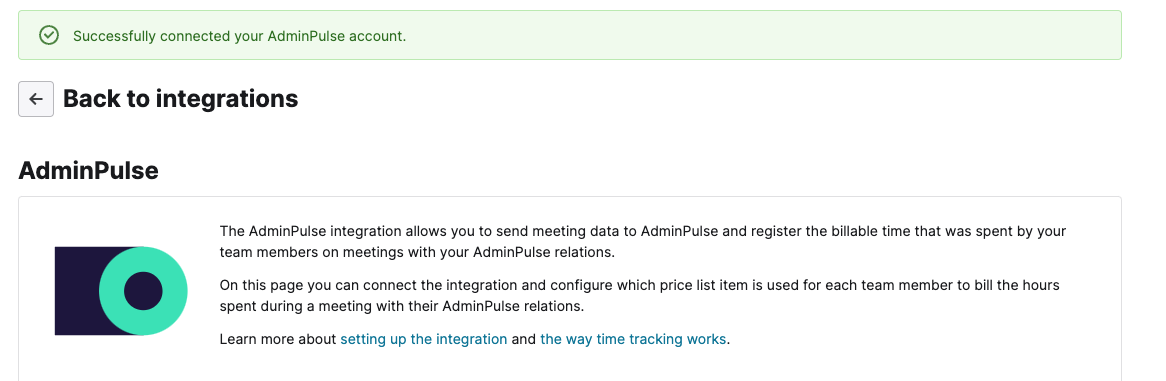The height and width of the screenshot is (381, 1166).
Task: Click the green checkmark success icon
Action: pyautogui.click(x=49, y=35)
